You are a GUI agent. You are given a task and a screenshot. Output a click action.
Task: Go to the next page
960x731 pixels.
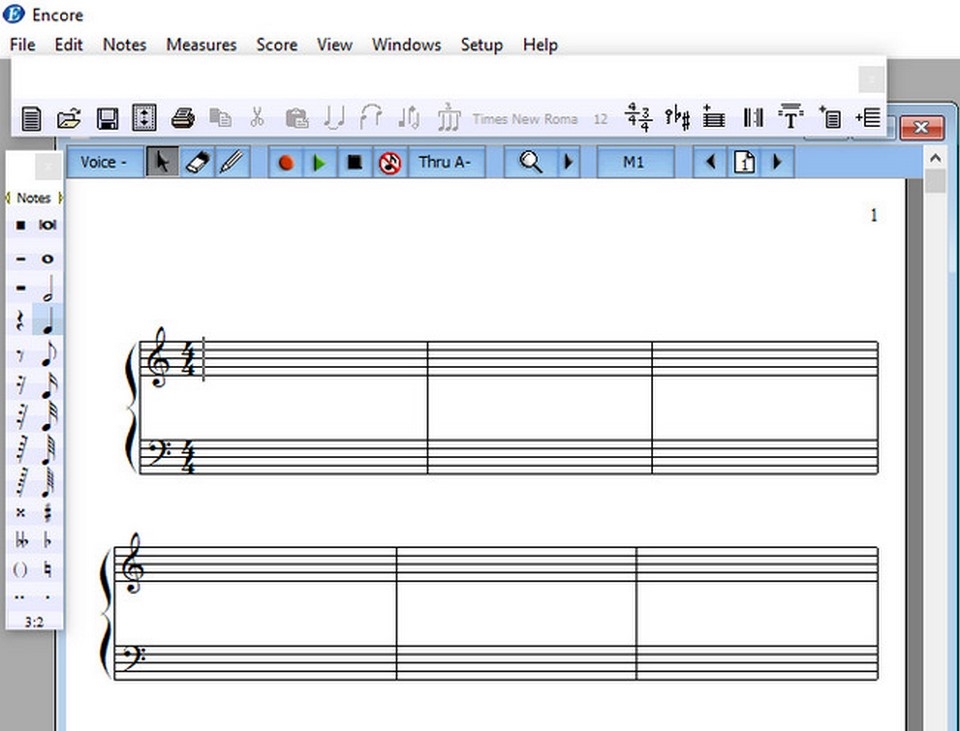778,162
